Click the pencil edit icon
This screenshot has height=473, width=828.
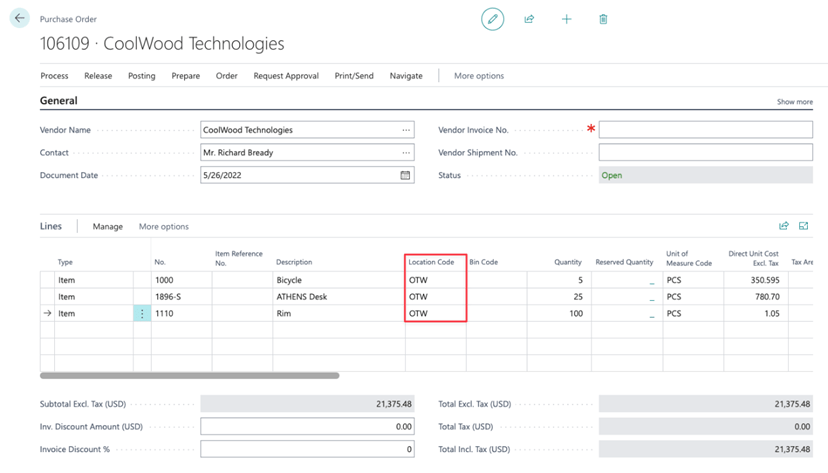(x=492, y=19)
